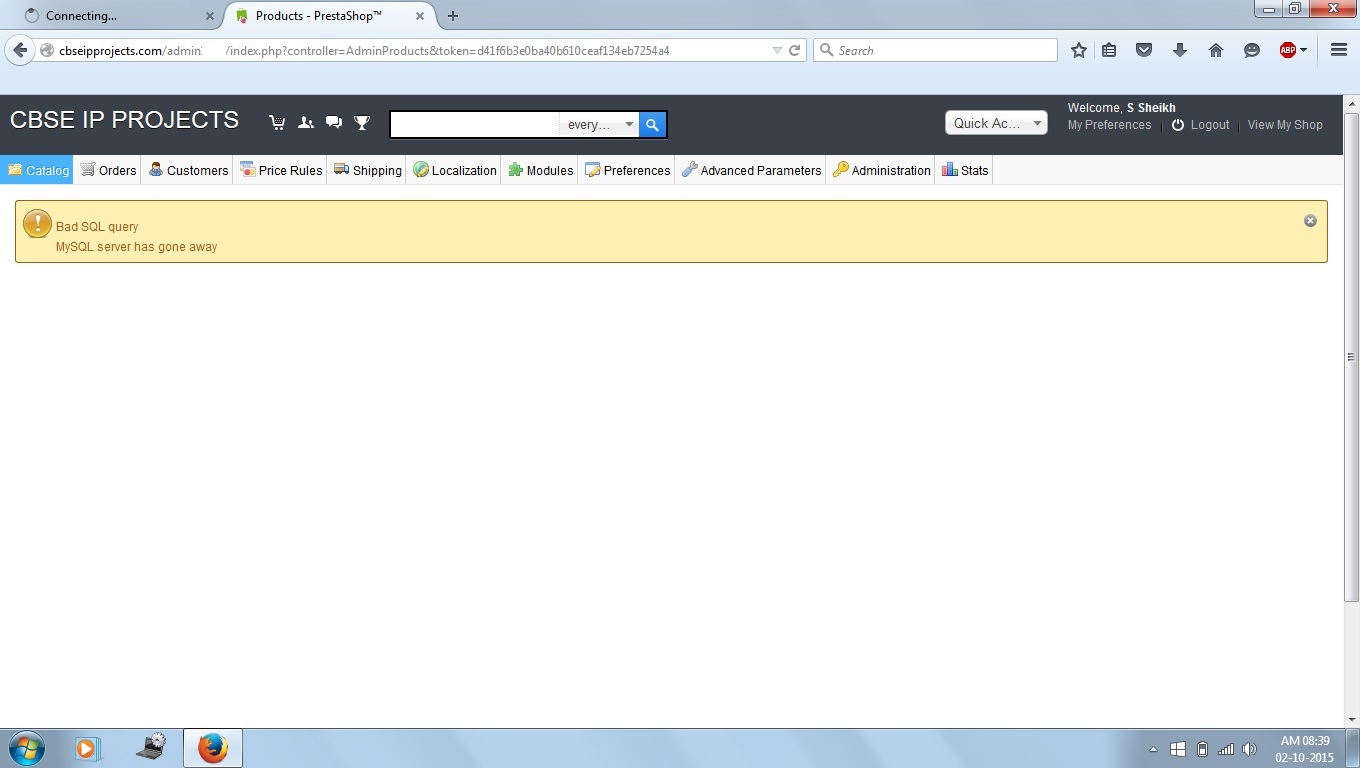
Task: Focus the Firefox Search box
Action: click(x=935, y=50)
